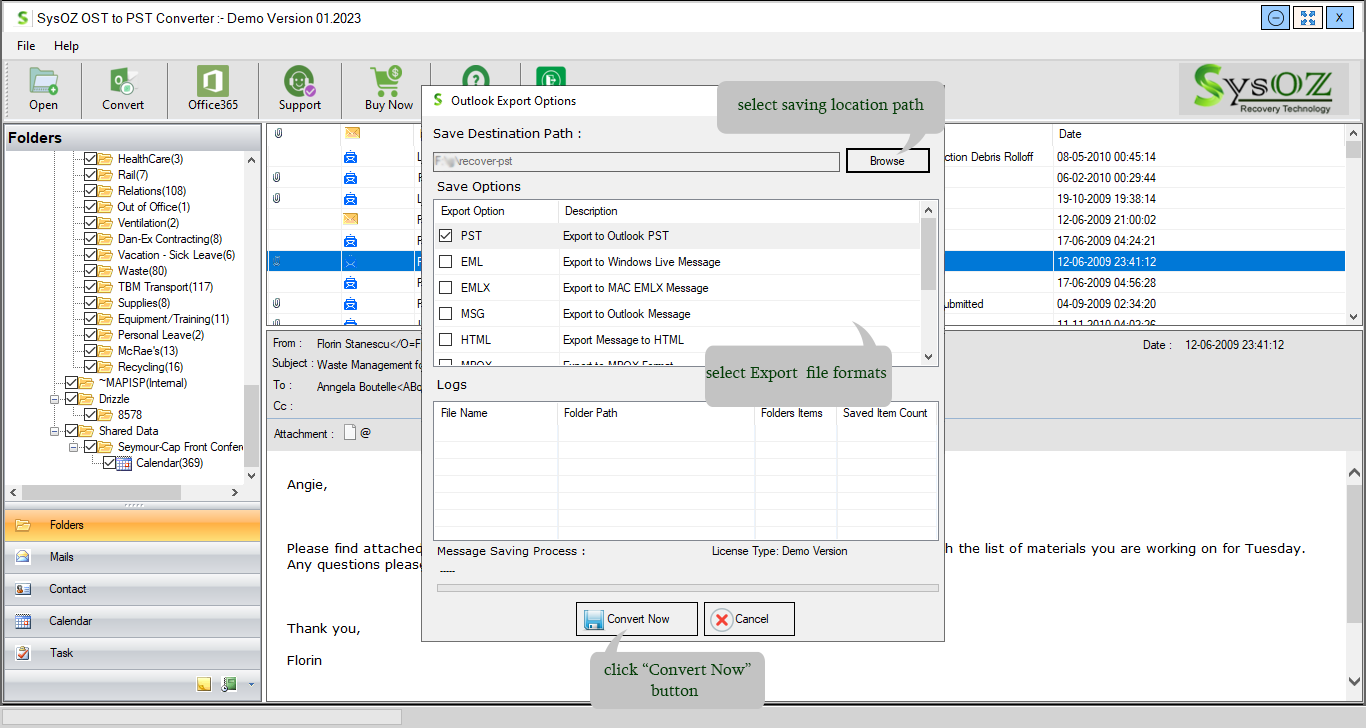Open the Office365 export tool
The height and width of the screenshot is (728, 1366).
(212, 88)
